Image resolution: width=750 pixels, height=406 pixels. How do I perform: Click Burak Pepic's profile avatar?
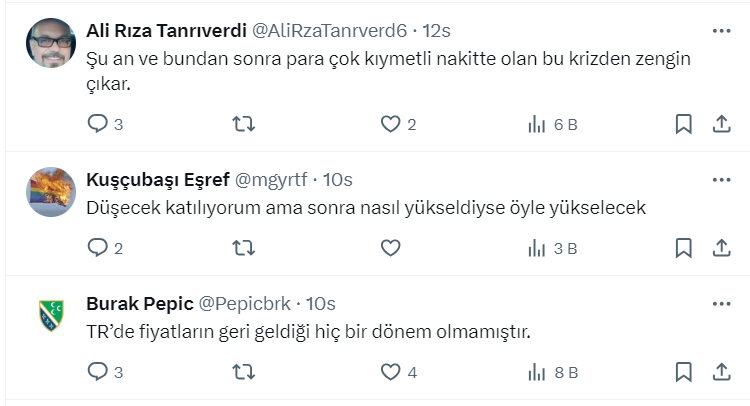pos(50,315)
